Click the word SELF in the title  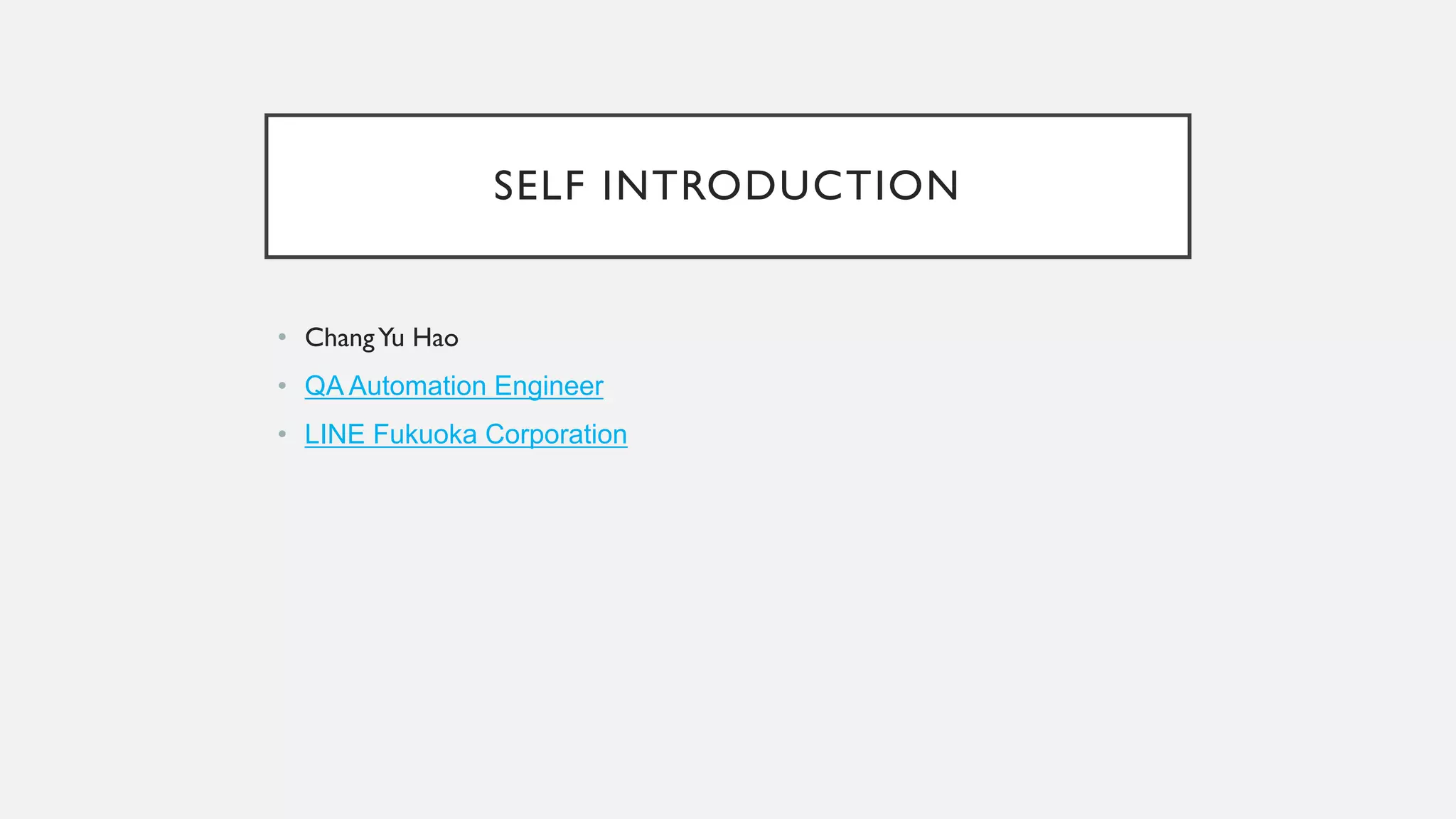pos(539,186)
